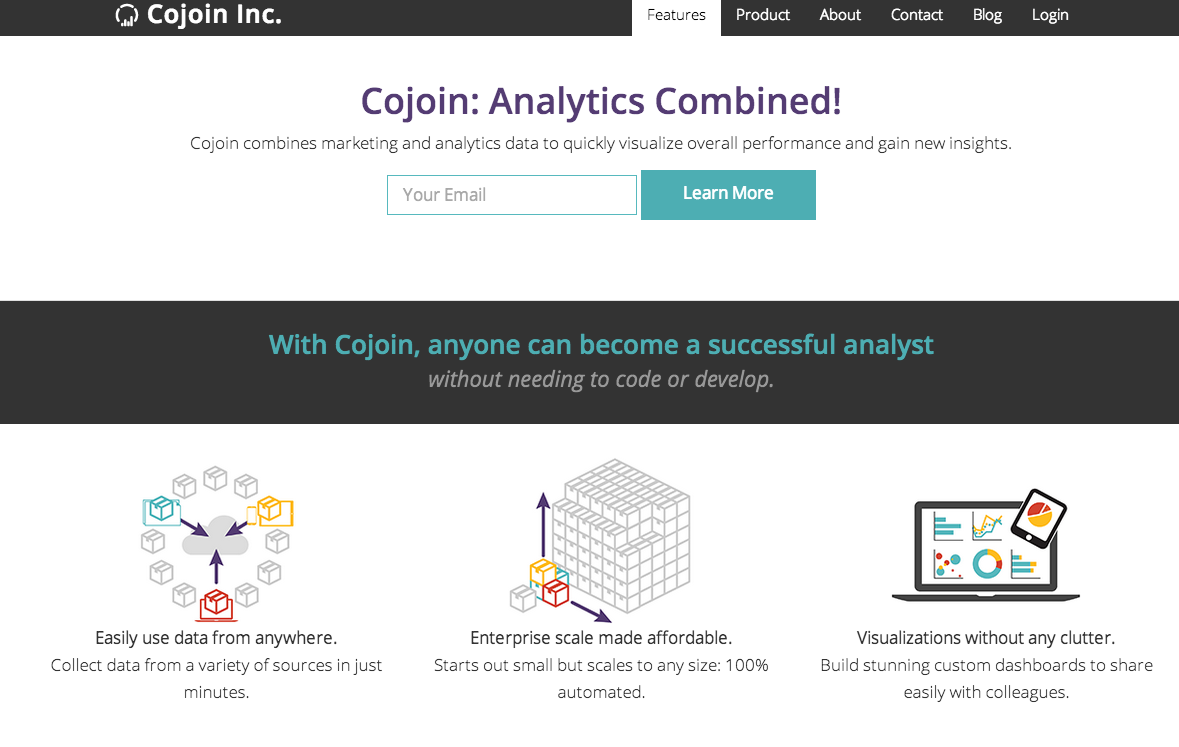The image size is (1179, 747).
Task: Click the "Visualizations without any clutter" heading
Action: (x=986, y=638)
